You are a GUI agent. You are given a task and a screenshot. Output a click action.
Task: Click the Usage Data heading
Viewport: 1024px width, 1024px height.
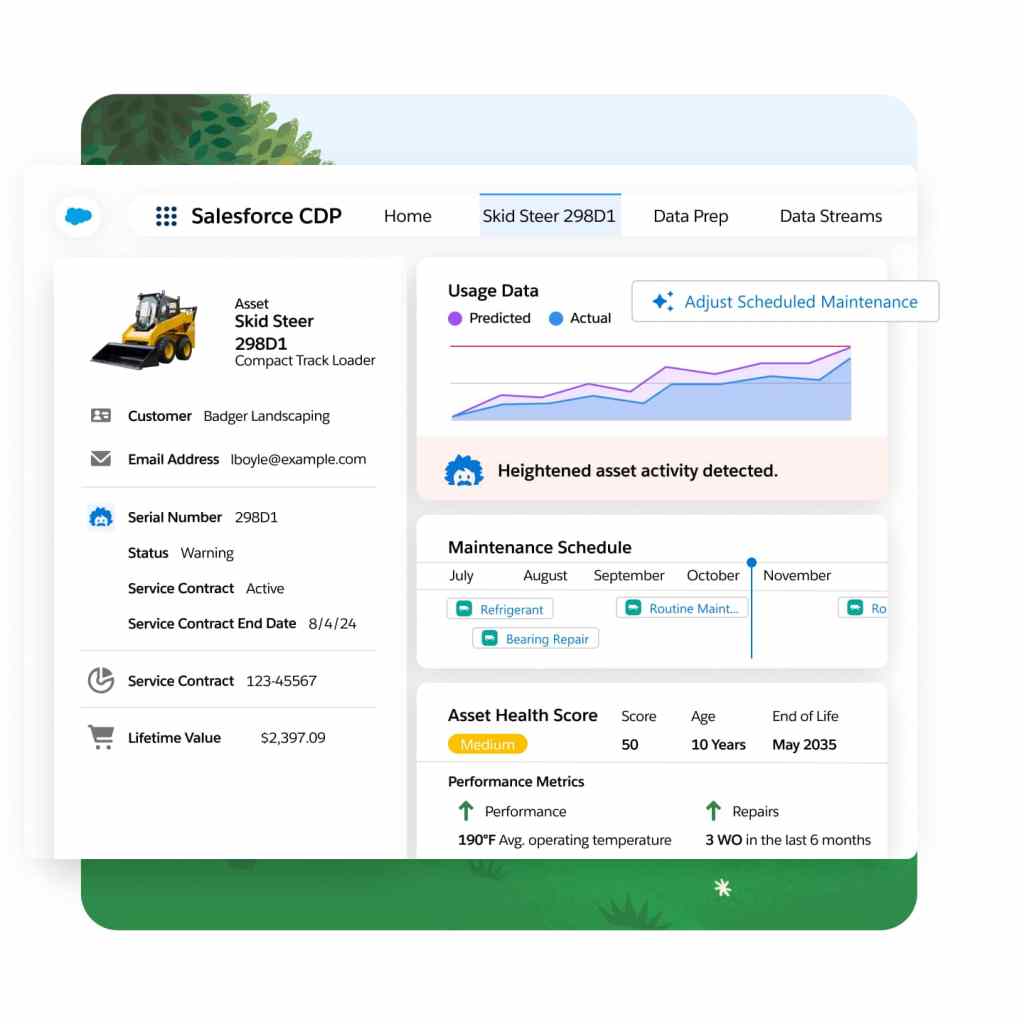(493, 291)
